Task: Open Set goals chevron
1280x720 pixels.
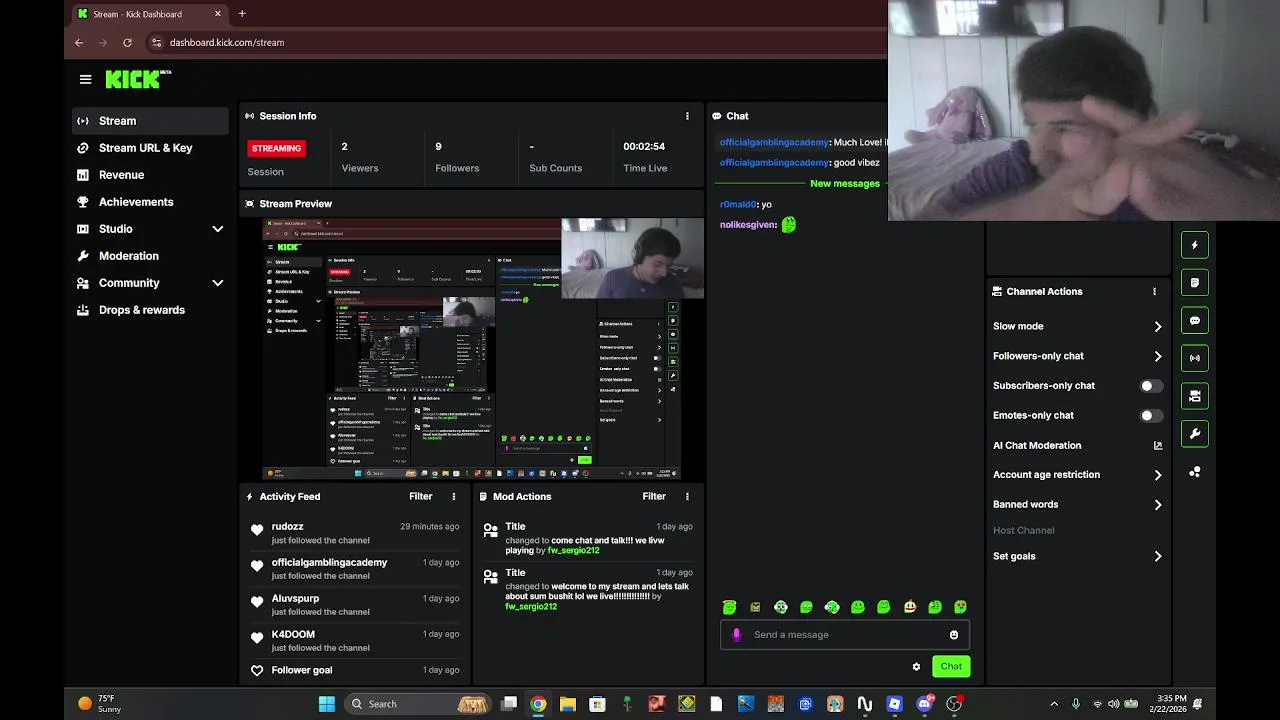Action: 1158,557
